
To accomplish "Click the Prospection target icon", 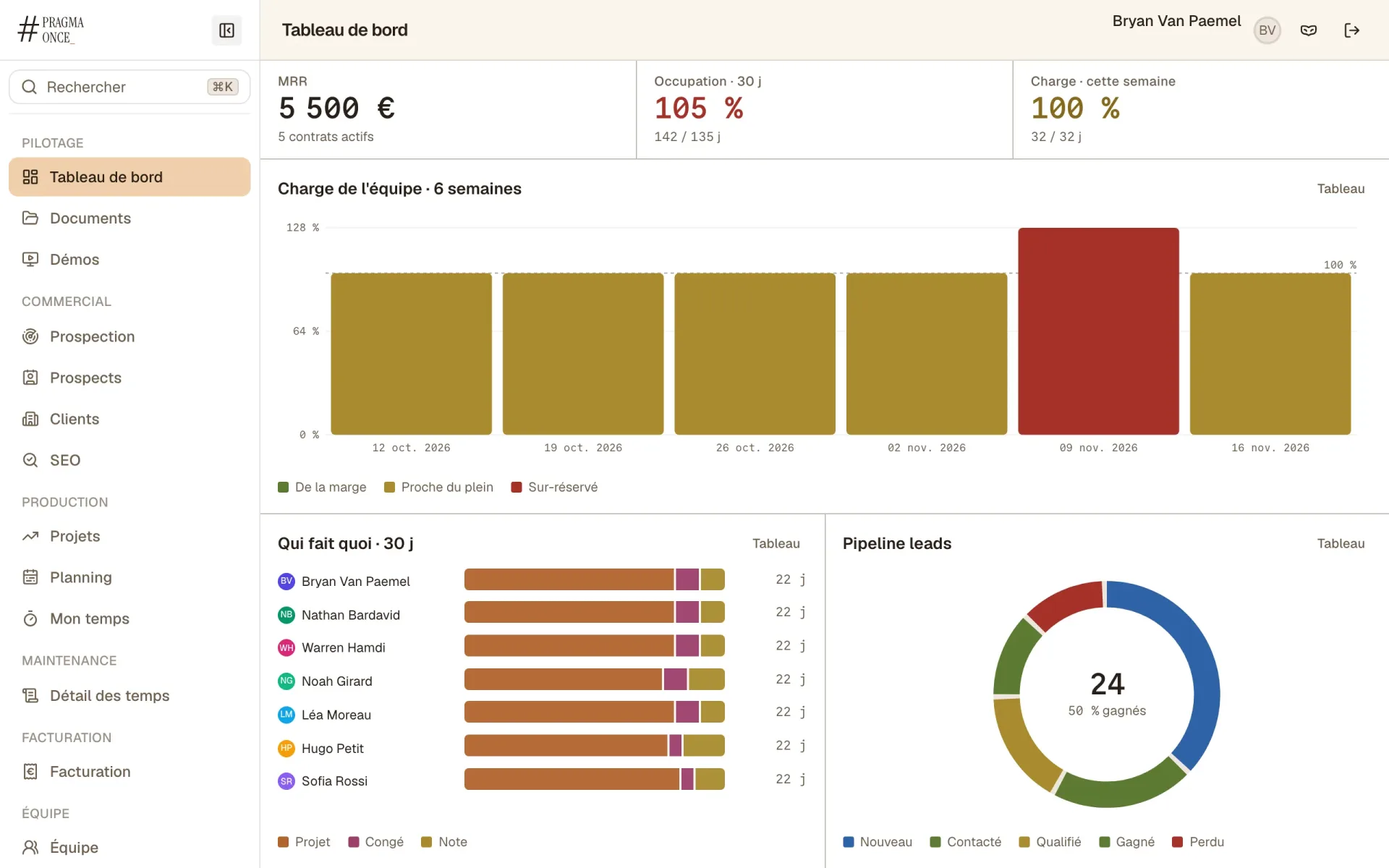I will 30,336.
